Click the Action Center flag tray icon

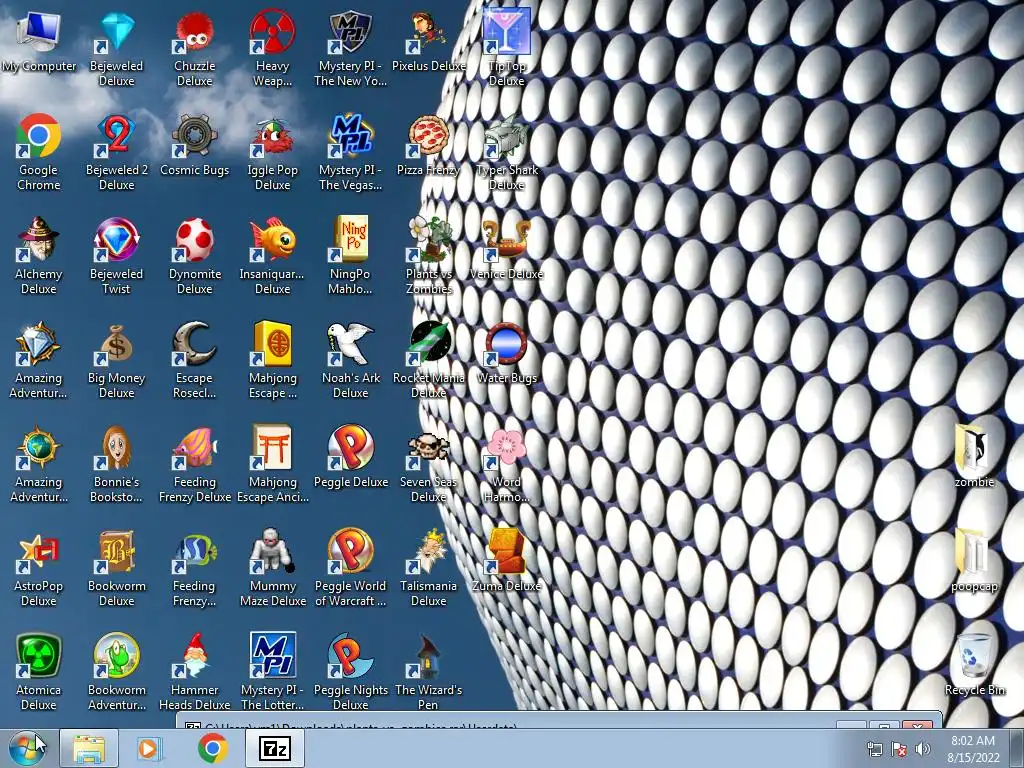(899, 749)
